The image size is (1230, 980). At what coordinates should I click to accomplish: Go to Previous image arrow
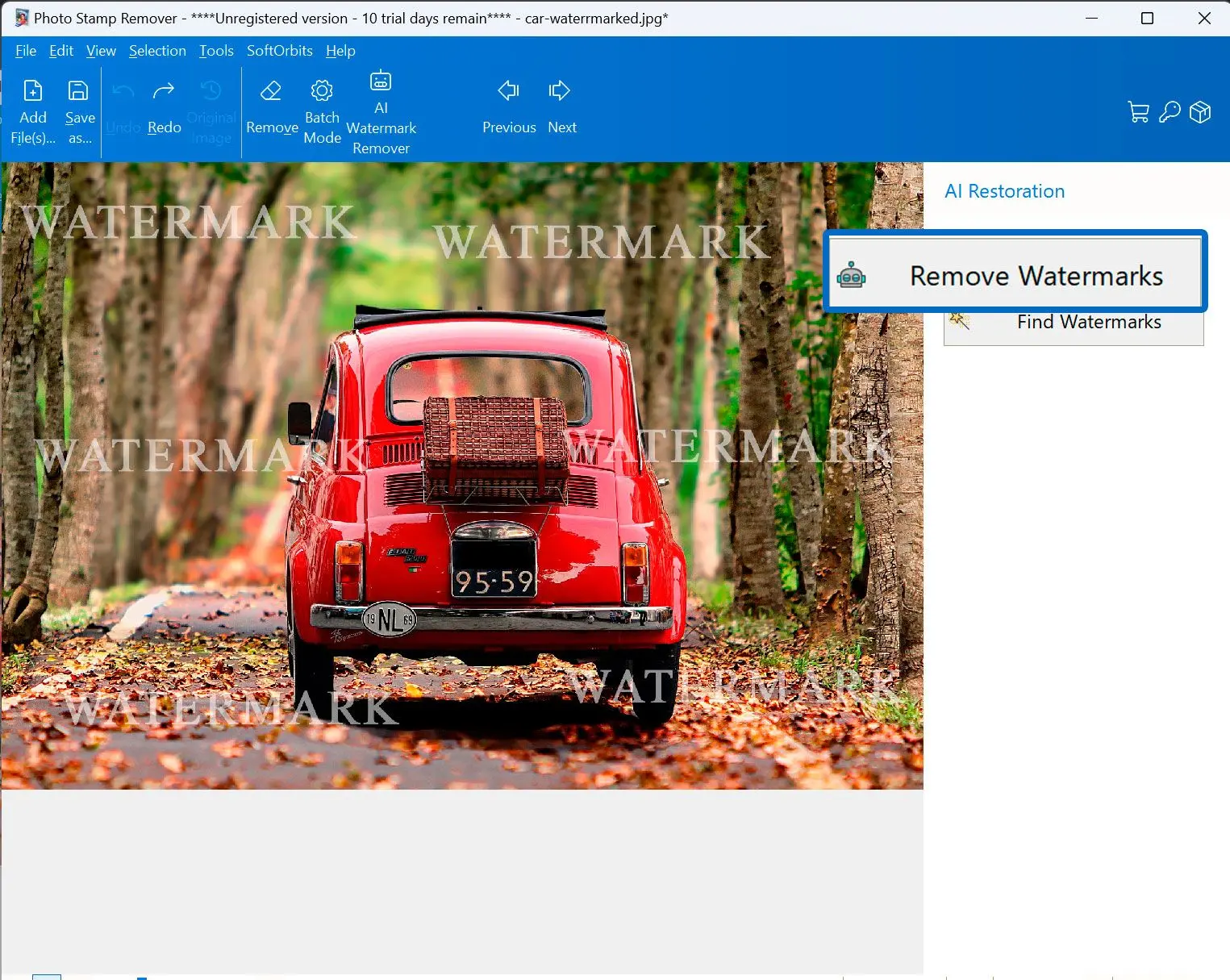tap(508, 91)
